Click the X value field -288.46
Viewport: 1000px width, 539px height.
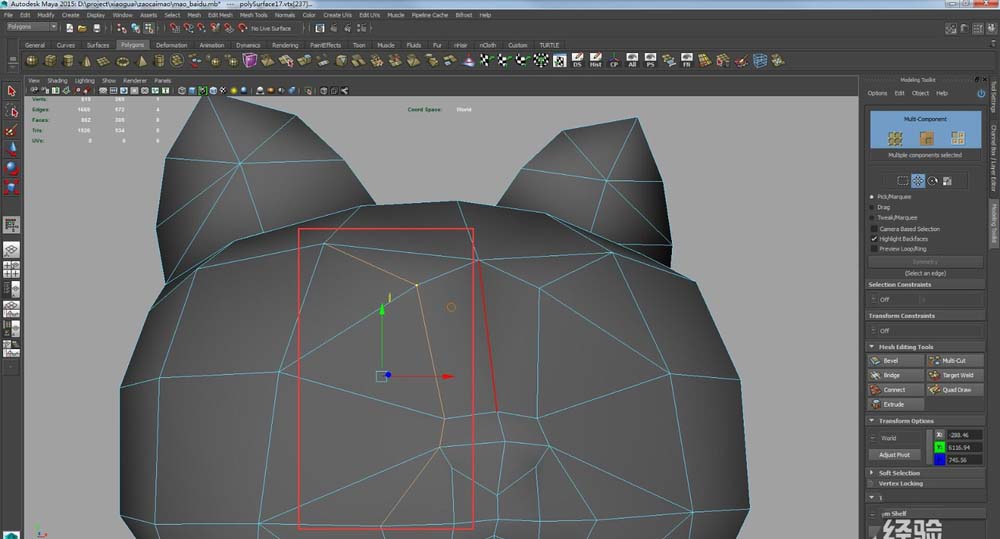(964, 435)
